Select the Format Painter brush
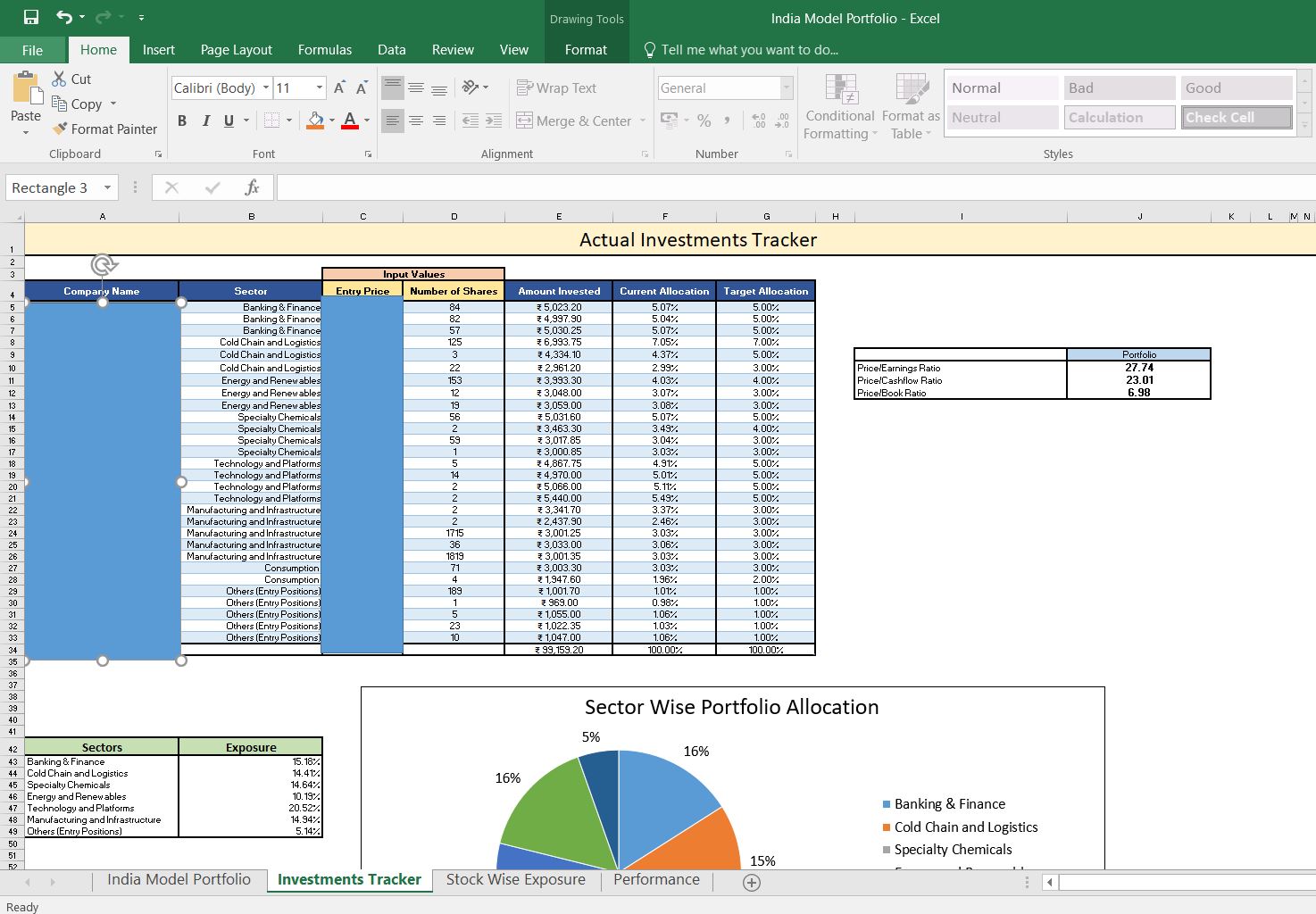Screen dimensions: 1316x914 [60, 129]
